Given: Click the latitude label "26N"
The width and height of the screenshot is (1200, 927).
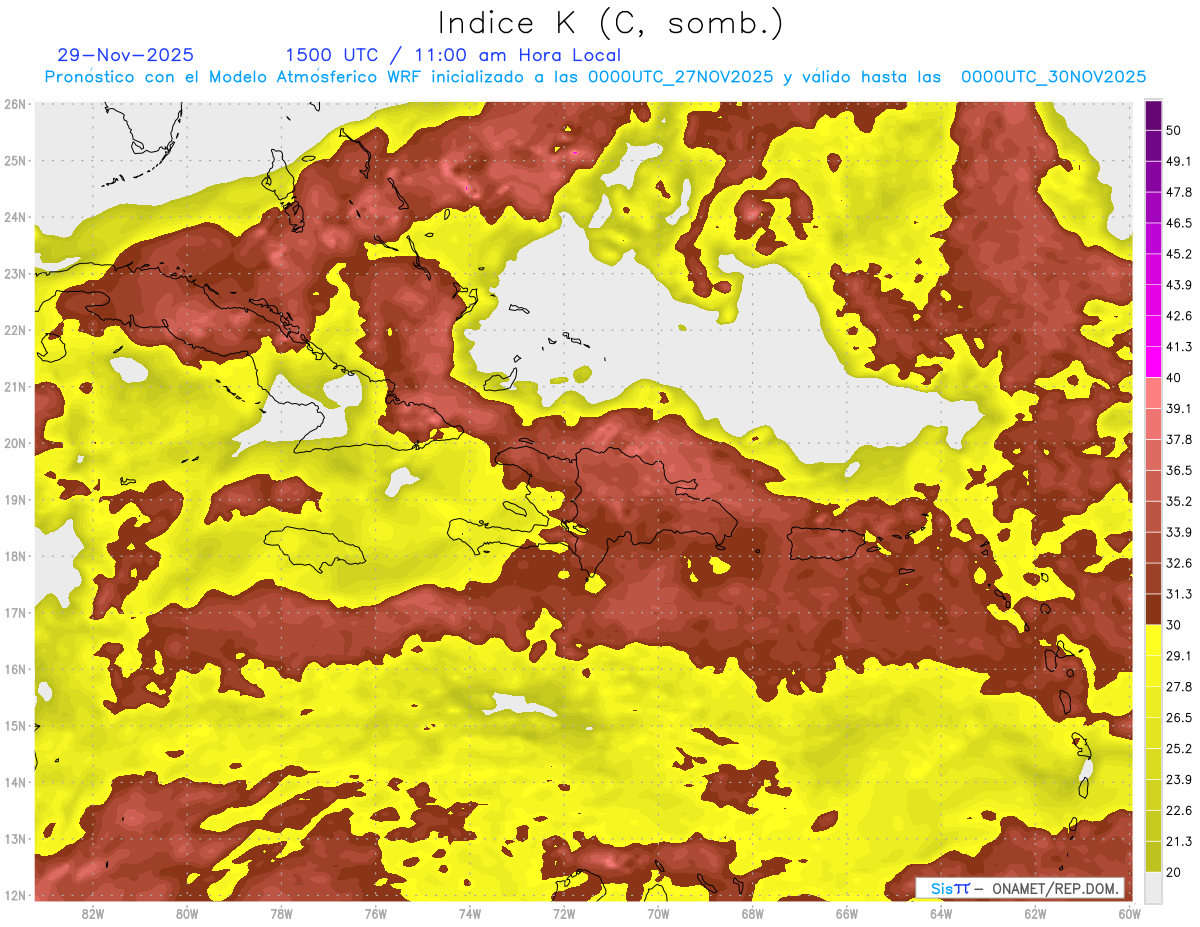Looking at the screenshot, I should point(15,104).
